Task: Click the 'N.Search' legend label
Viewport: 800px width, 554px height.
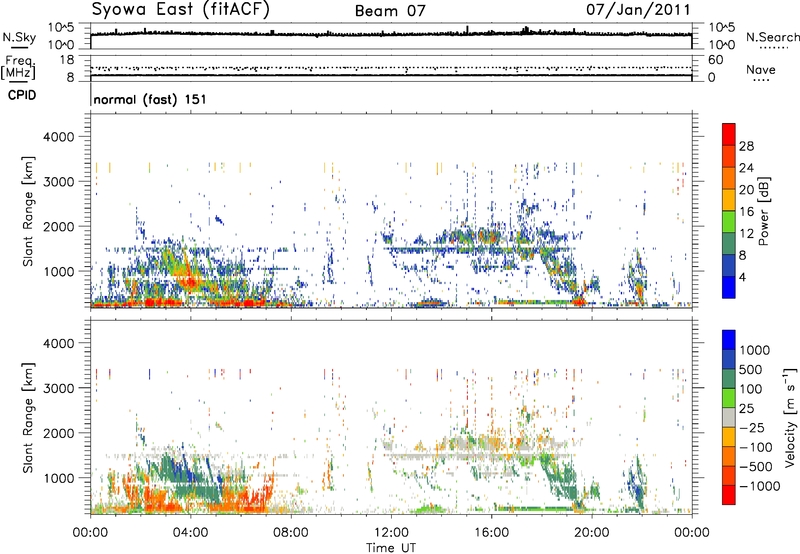Action: [x=772, y=37]
